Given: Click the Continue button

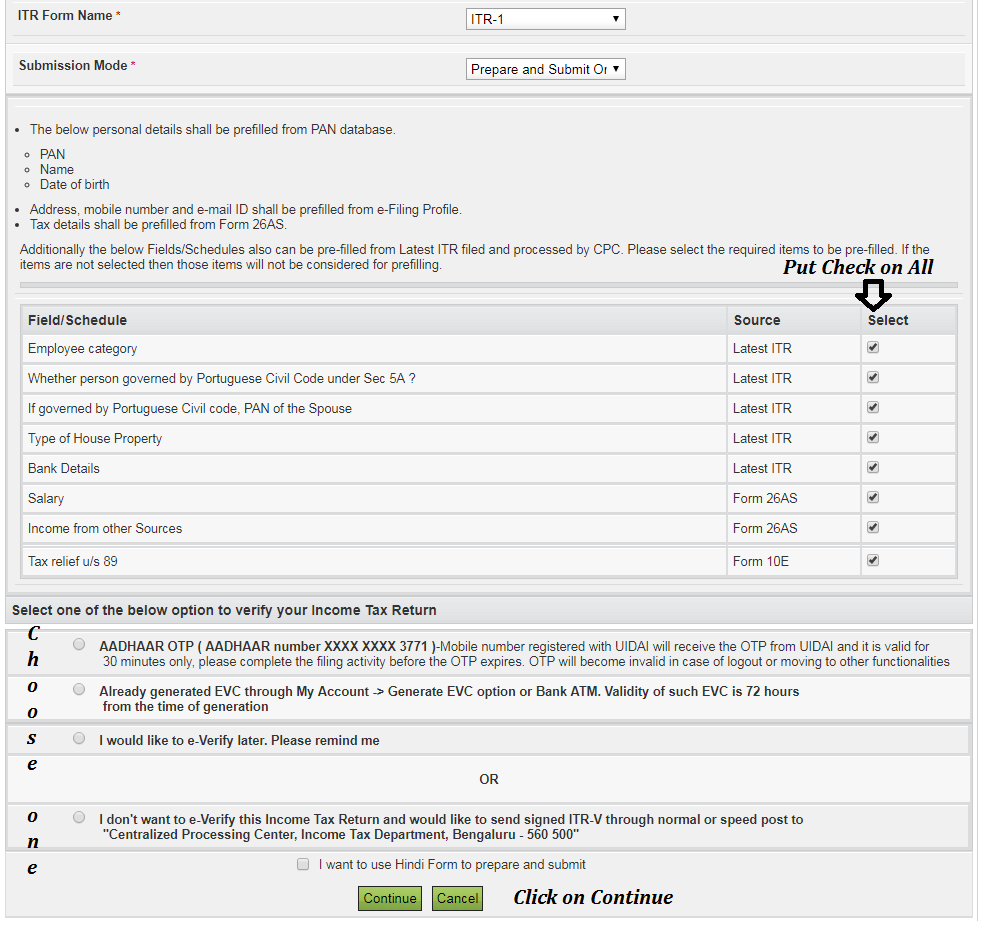Looking at the screenshot, I should click(x=389, y=898).
